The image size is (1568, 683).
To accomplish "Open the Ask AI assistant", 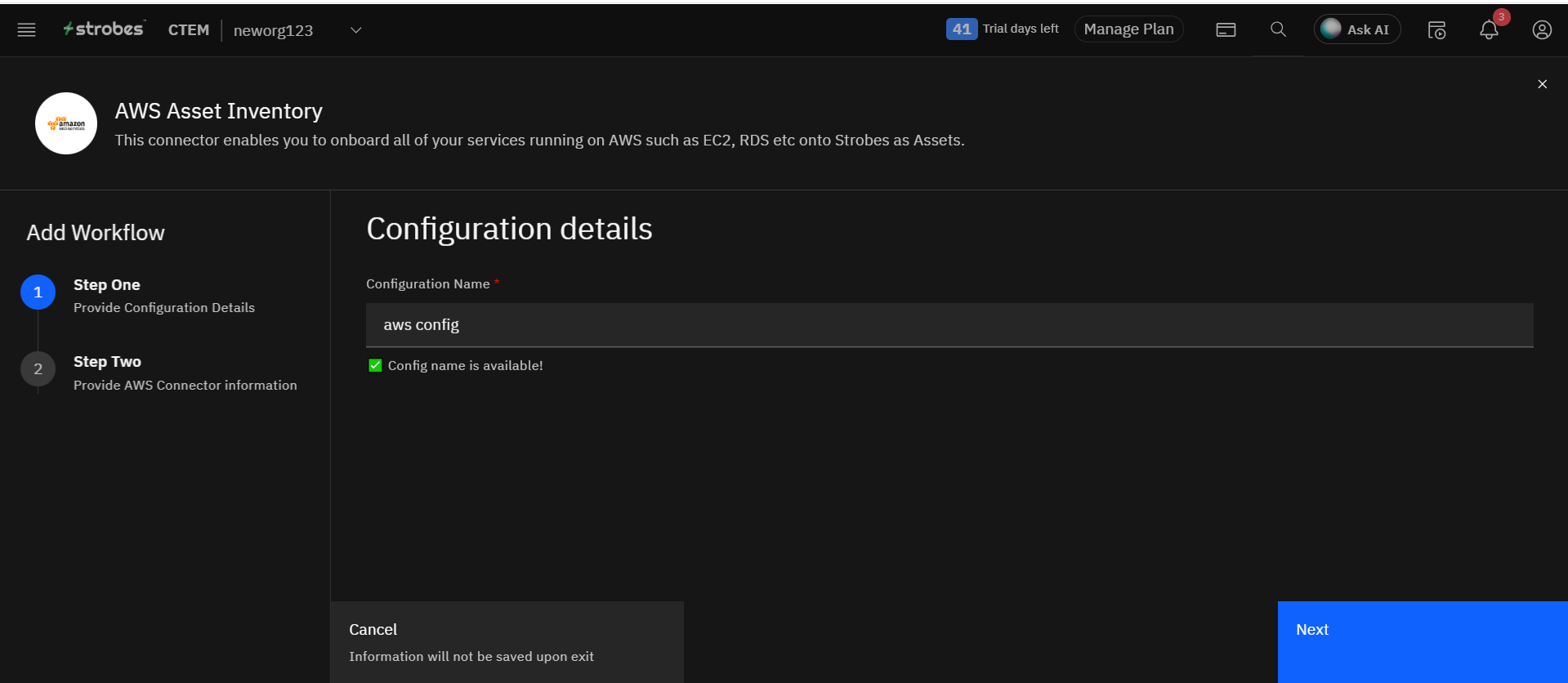I will pos(1356,29).
